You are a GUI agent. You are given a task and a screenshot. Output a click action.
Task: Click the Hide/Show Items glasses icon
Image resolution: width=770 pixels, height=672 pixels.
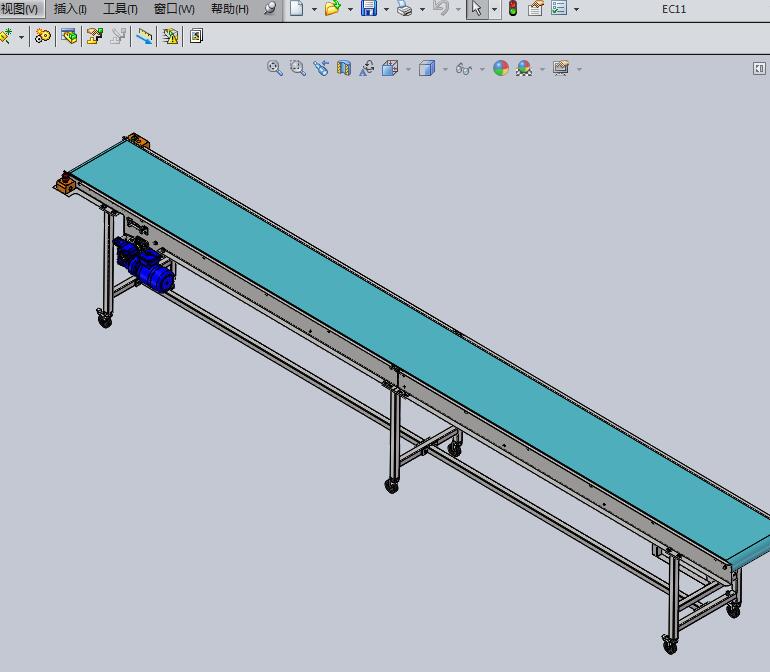[x=464, y=69]
